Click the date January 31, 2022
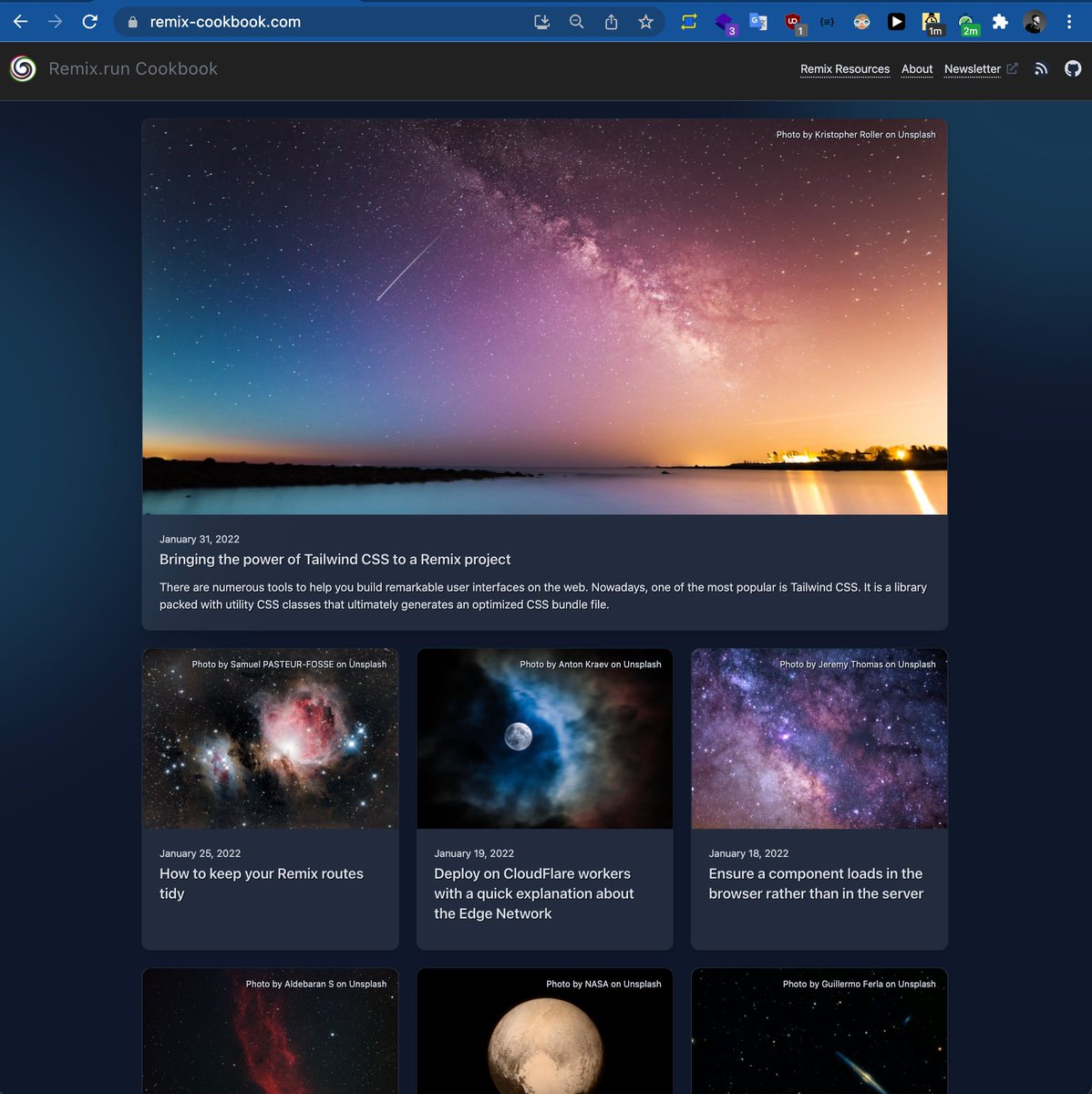This screenshot has width=1092, height=1094. click(x=200, y=539)
